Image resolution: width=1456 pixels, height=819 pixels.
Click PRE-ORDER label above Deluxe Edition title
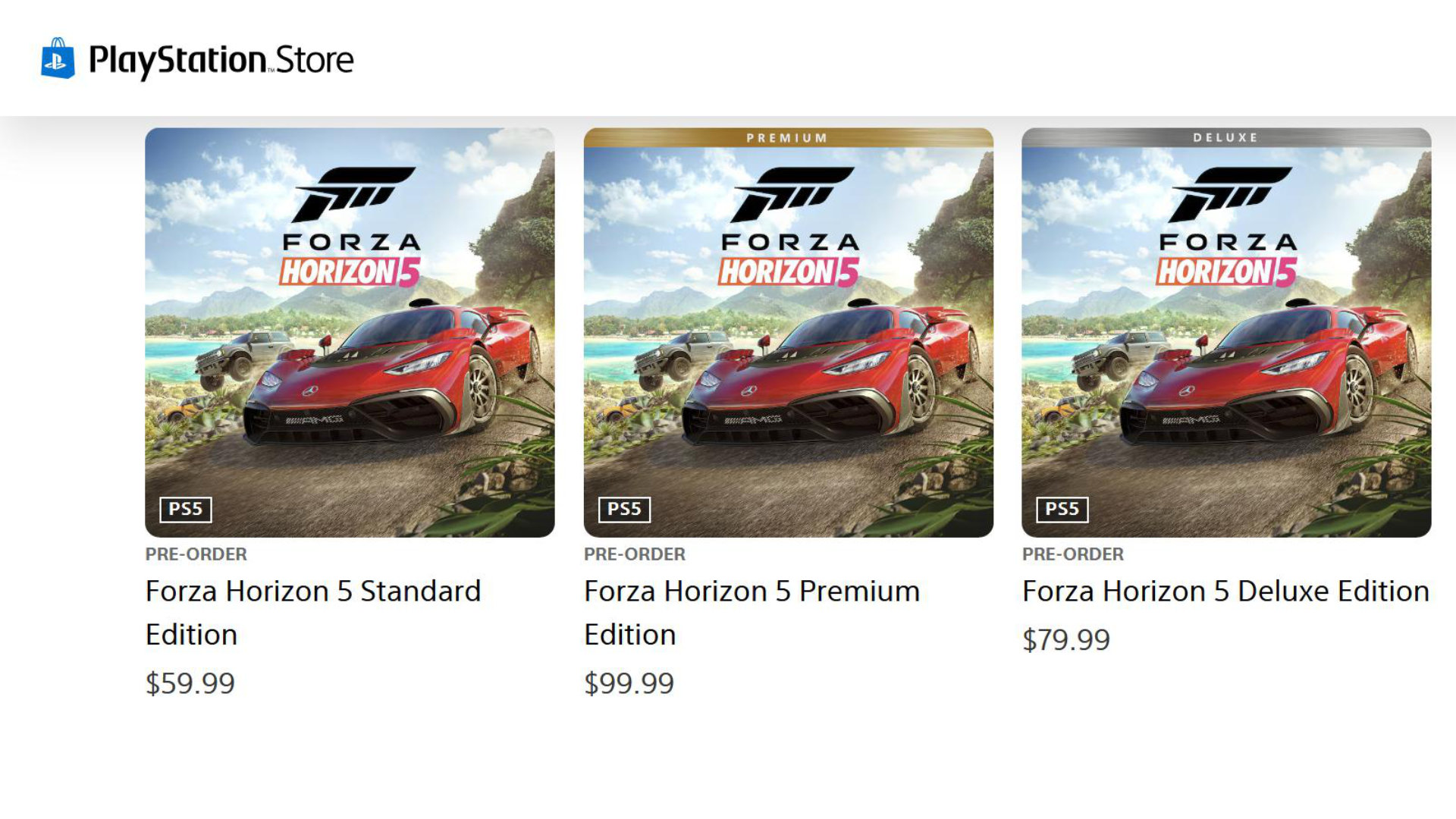tap(1072, 554)
